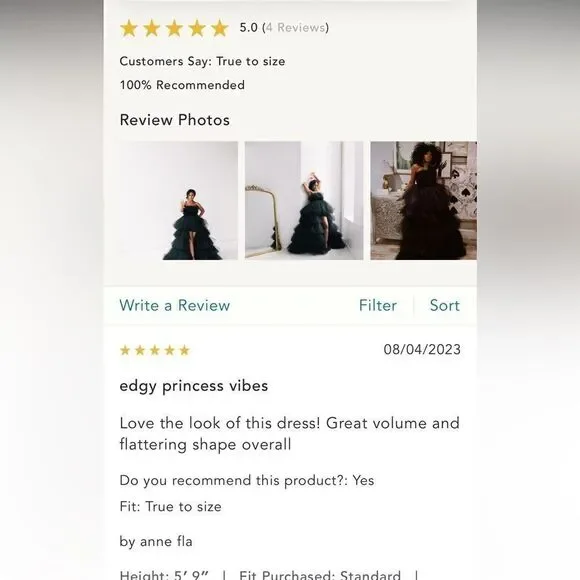Viewport: 580px width, 580px height.
Task: View first review photo of black tulle dress
Action: (179, 200)
